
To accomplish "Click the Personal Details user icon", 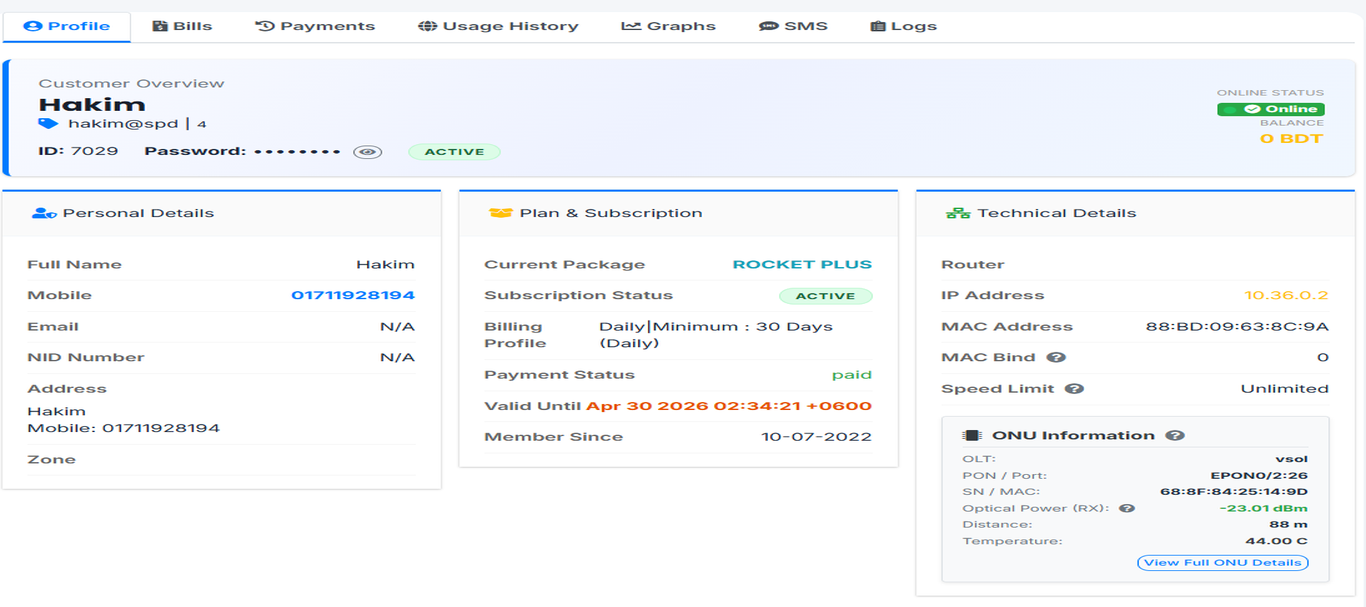I will tap(44, 213).
